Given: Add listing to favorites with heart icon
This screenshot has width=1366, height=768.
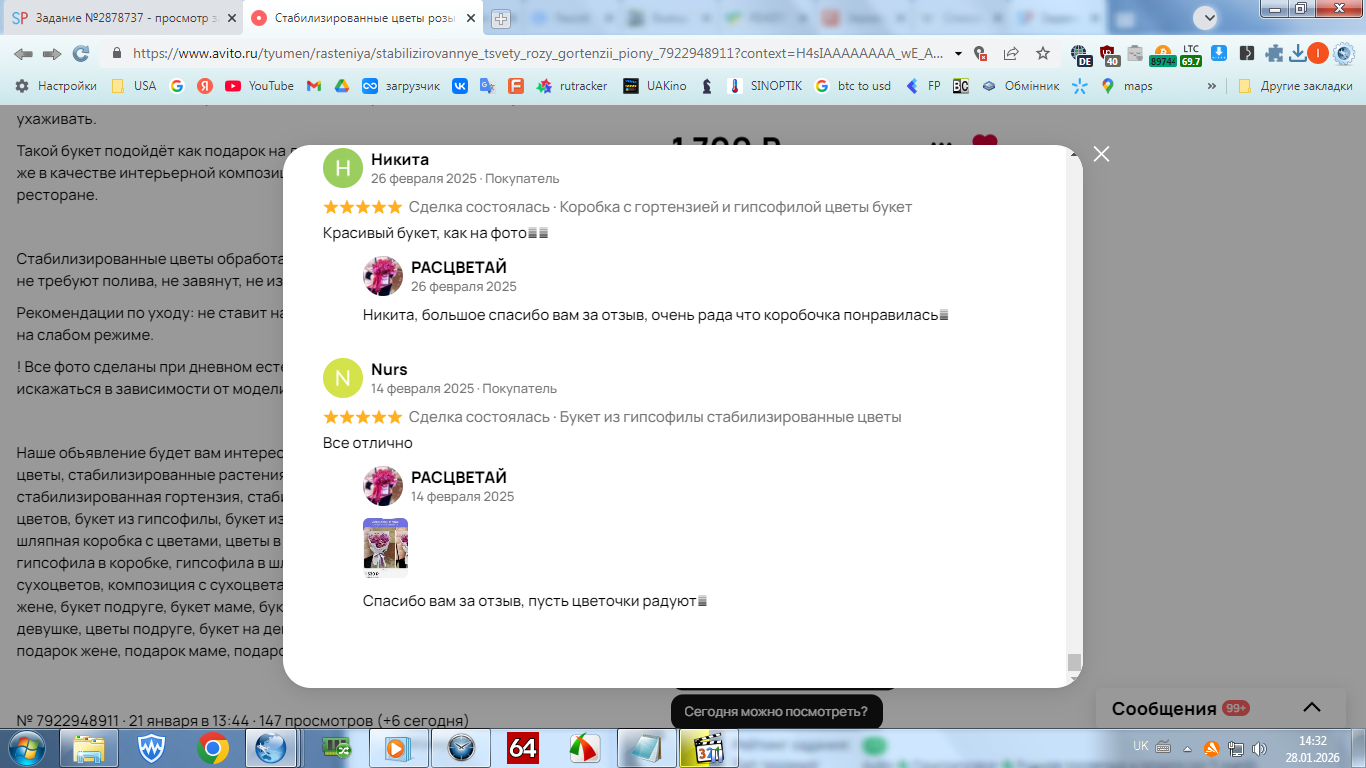Looking at the screenshot, I should coord(985,143).
